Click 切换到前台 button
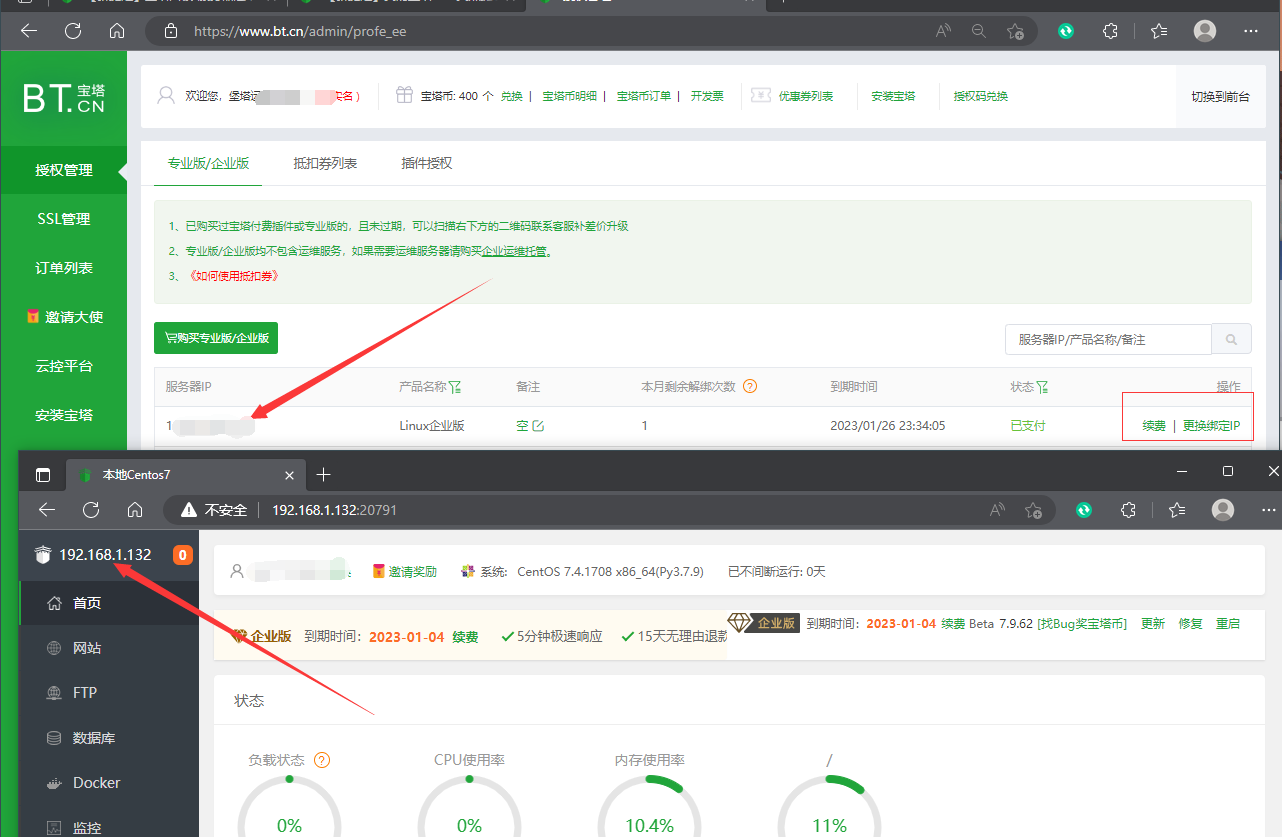Screen dimensions: 1282x837 1220,97
